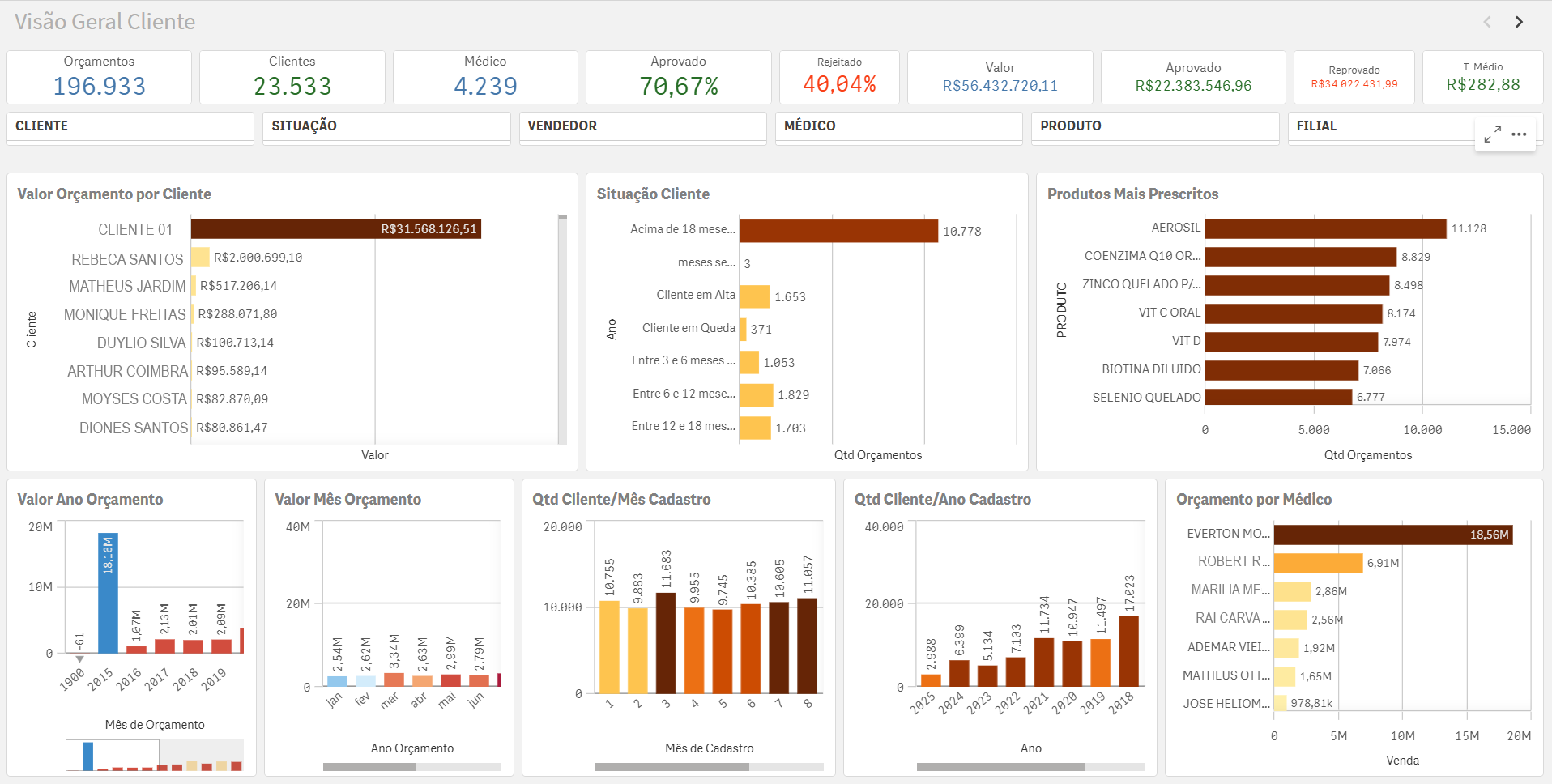The width and height of the screenshot is (1552, 784).
Task: Click the previous sheet arrow
Action: (x=1487, y=22)
